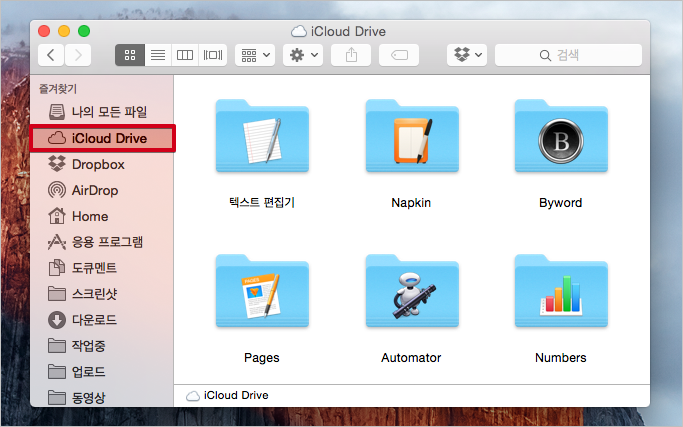Open AirDrop from the sidebar
This screenshot has height=427, width=683.
[x=102, y=190]
